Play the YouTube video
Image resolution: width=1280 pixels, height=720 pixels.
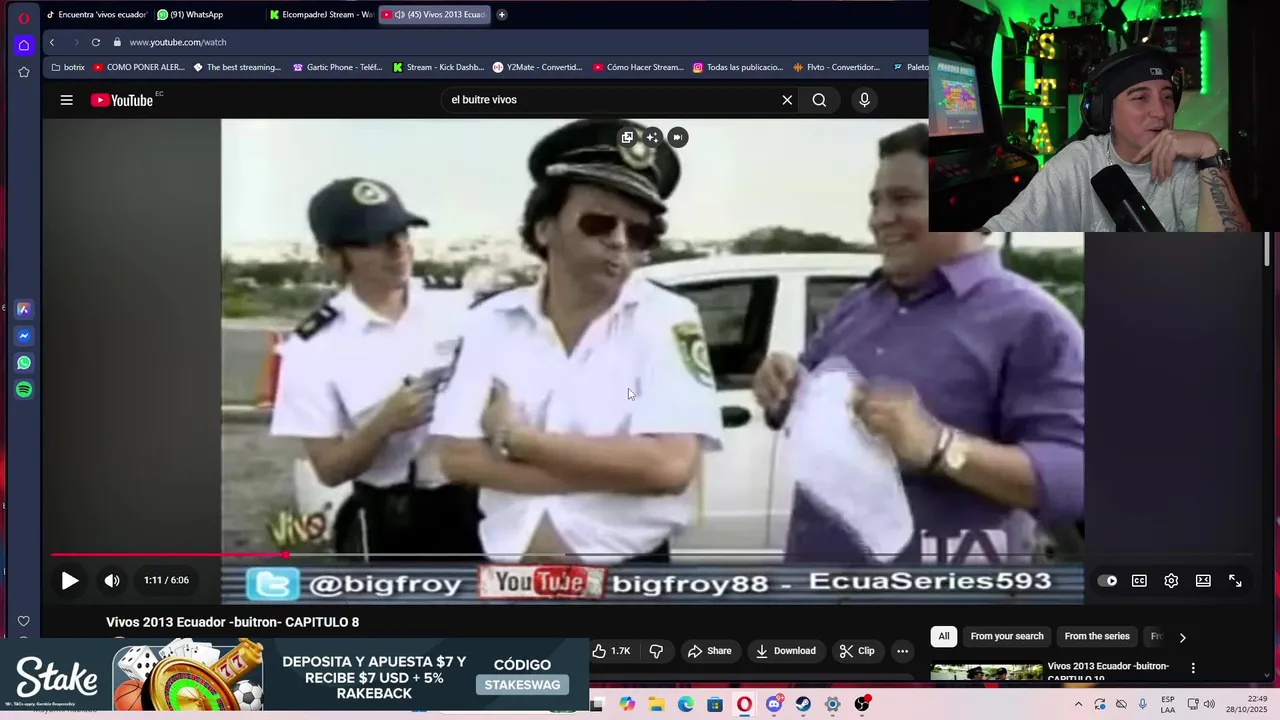click(x=70, y=580)
